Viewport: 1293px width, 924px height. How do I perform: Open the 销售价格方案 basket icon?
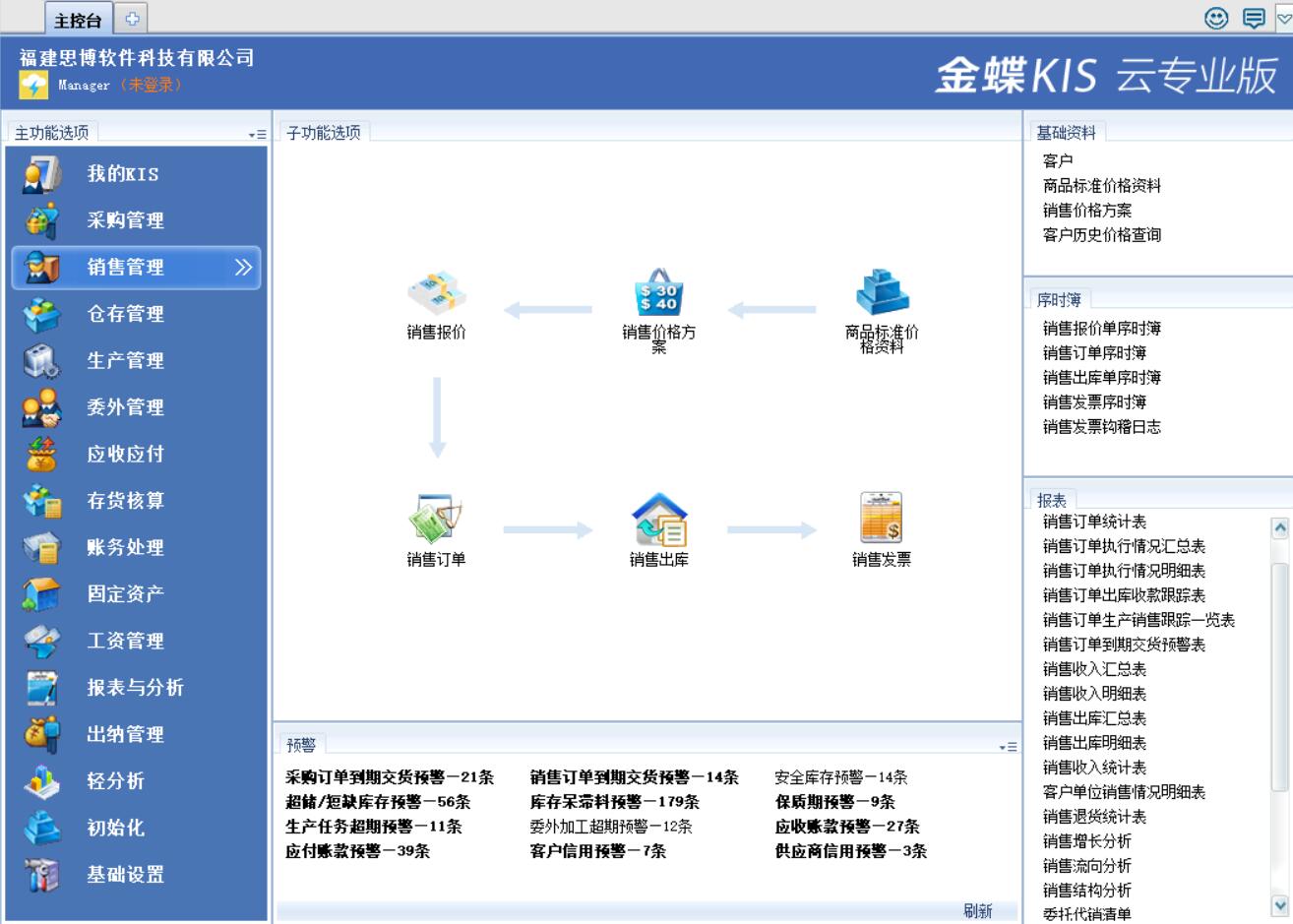(x=658, y=293)
